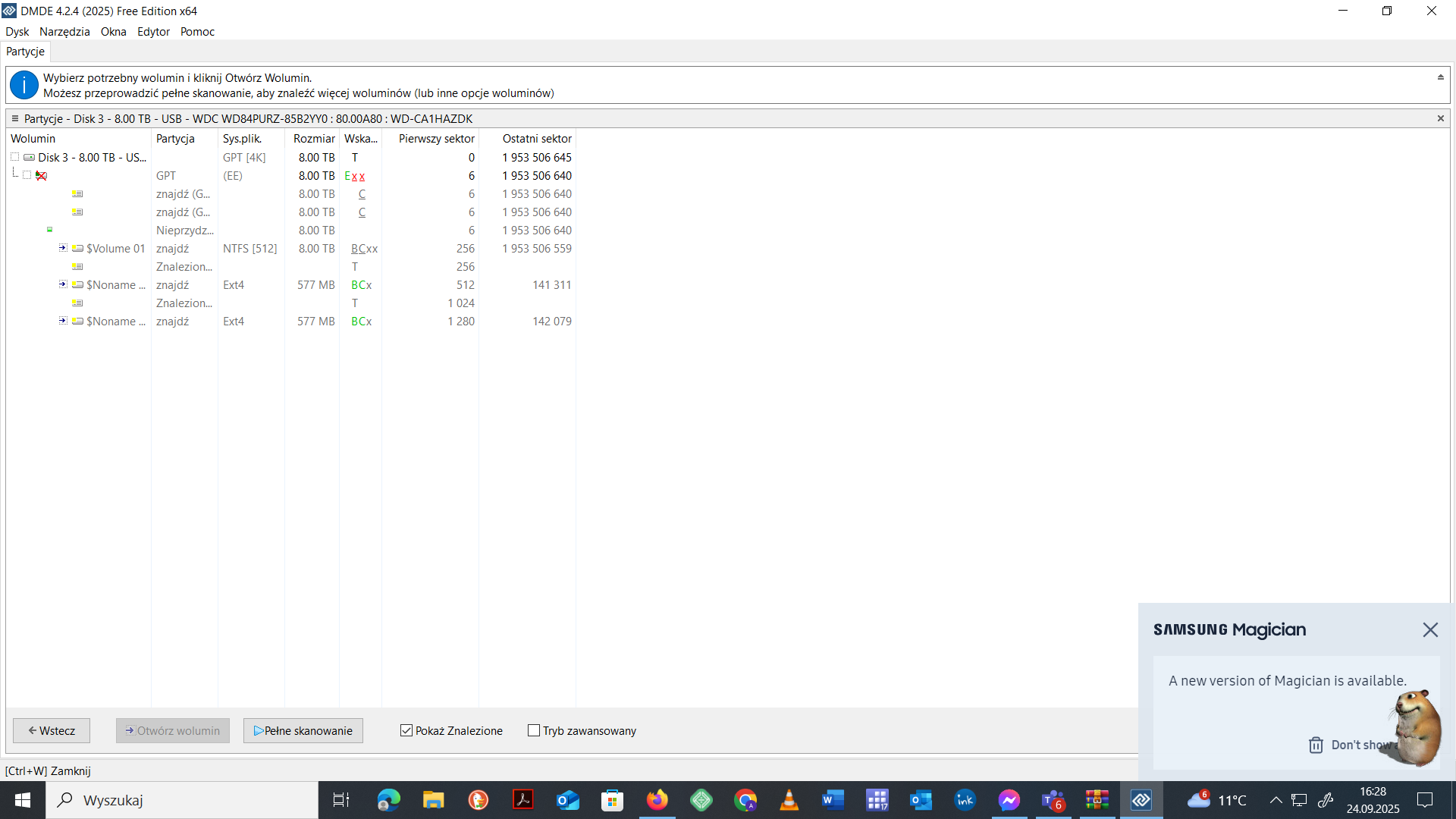Click the red crossed GPT partition icon
Screen dimensions: 1456x819
pos(42,176)
